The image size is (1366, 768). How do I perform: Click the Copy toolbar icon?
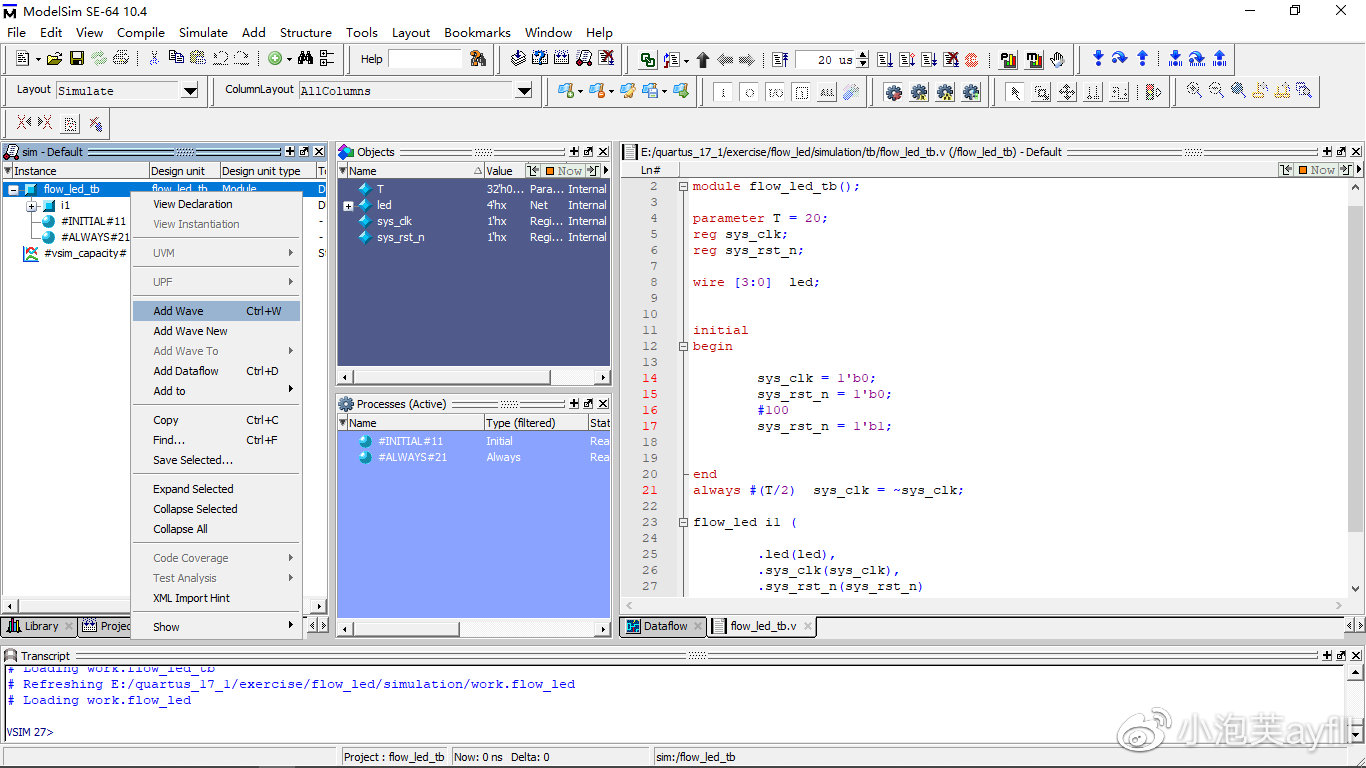(x=176, y=58)
